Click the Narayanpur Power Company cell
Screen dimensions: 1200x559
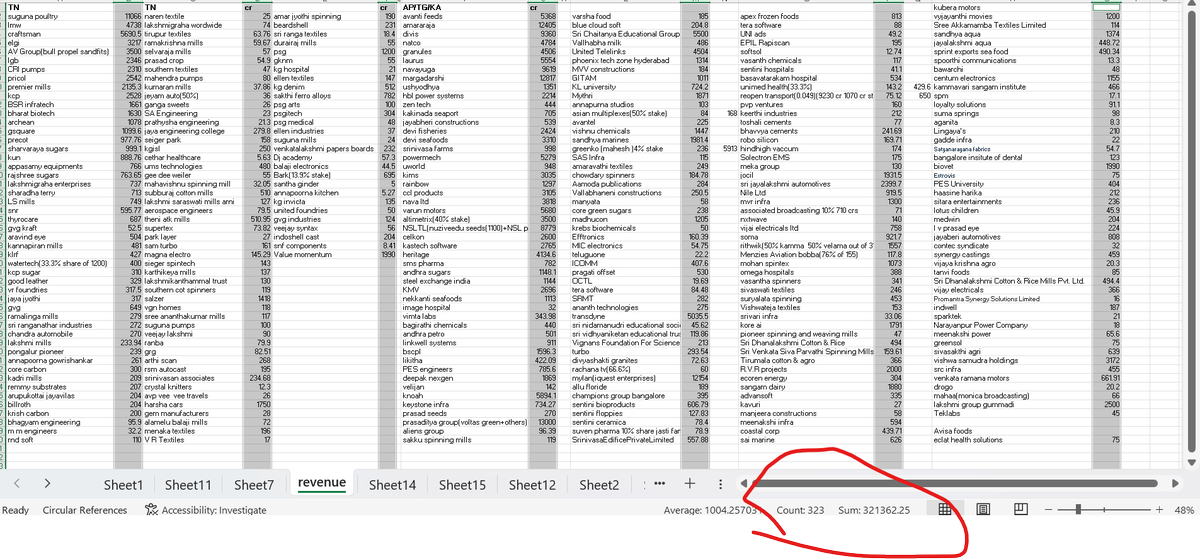pos(1011,324)
